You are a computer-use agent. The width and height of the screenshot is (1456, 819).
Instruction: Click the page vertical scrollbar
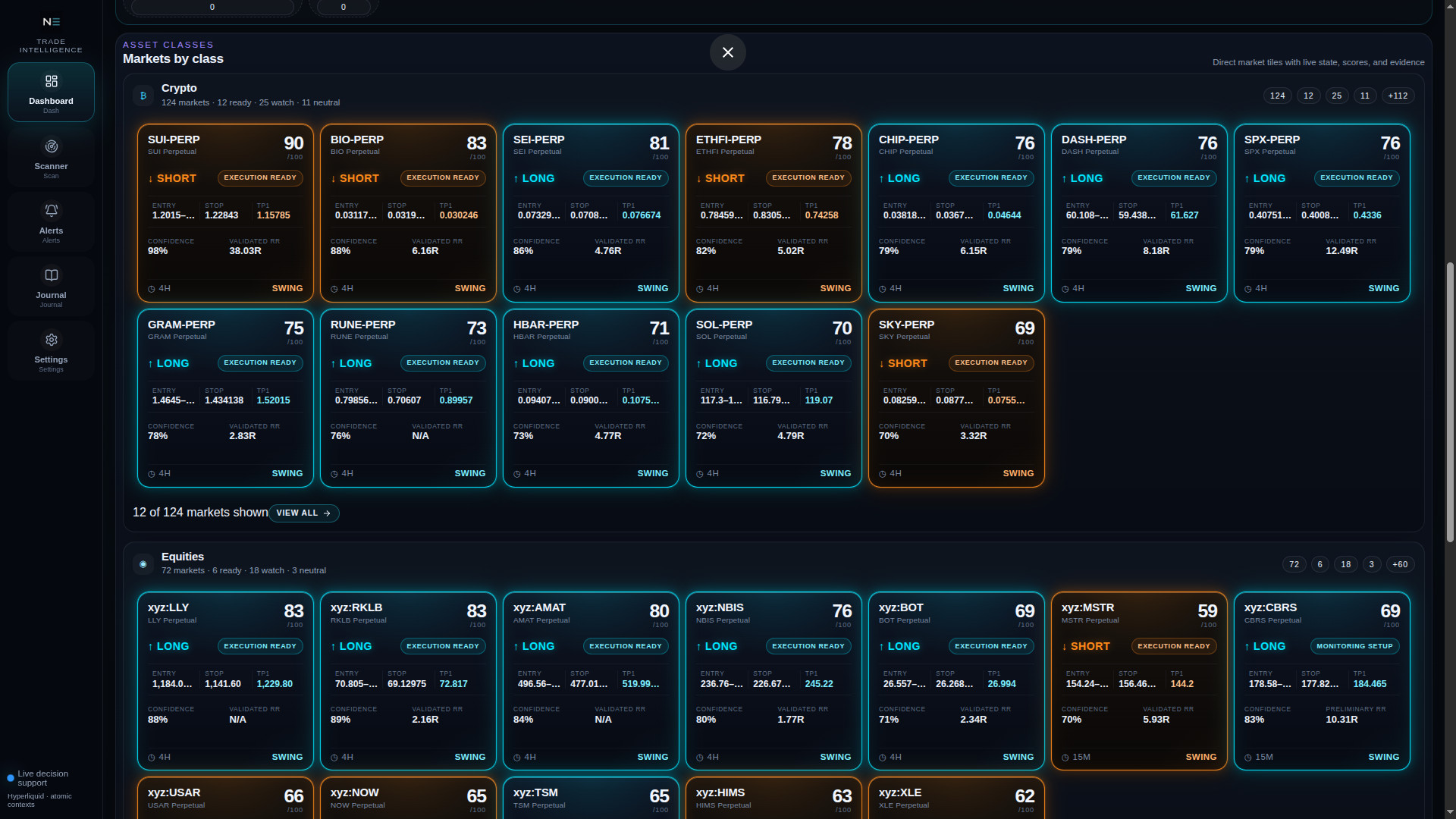[x=1450, y=402]
